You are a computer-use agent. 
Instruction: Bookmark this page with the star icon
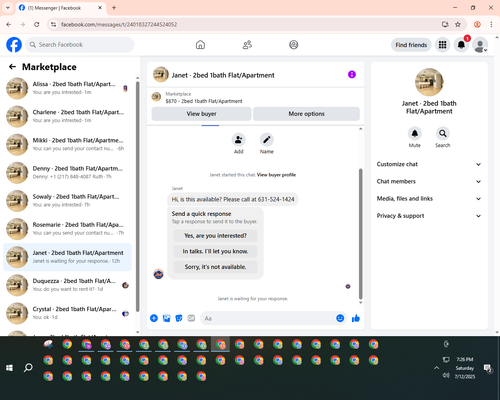(458, 24)
